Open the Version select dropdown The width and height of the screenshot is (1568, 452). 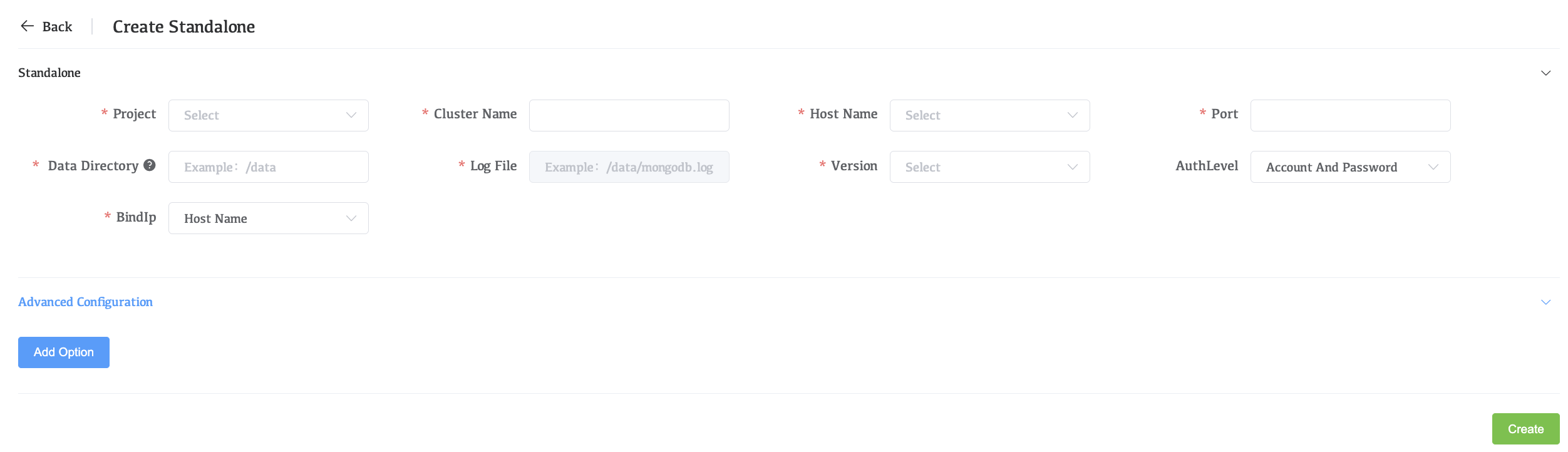pos(989,167)
